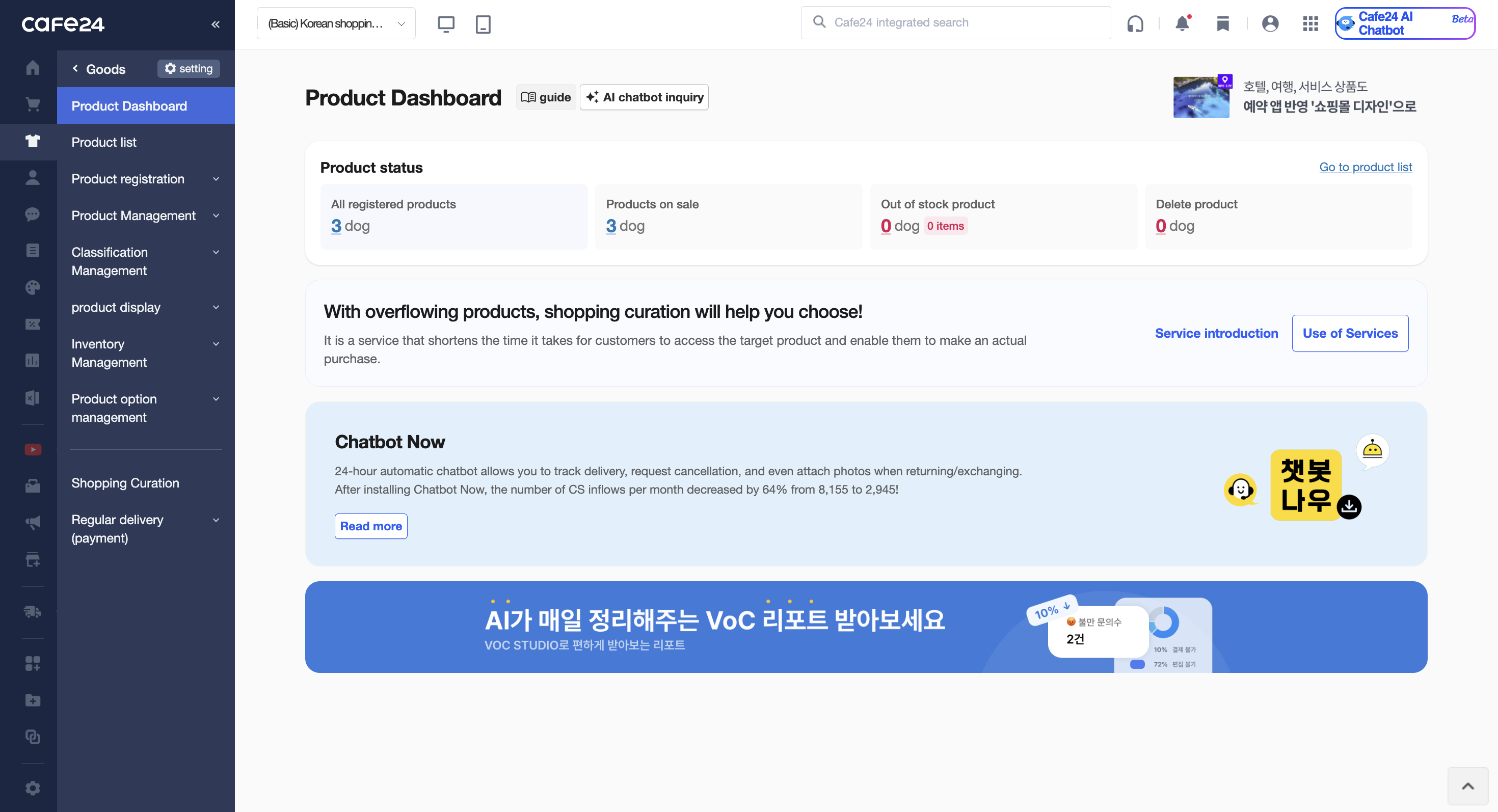1498x812 pixels.
Task: Click the user account profile icon
Action: point(1270,23)
